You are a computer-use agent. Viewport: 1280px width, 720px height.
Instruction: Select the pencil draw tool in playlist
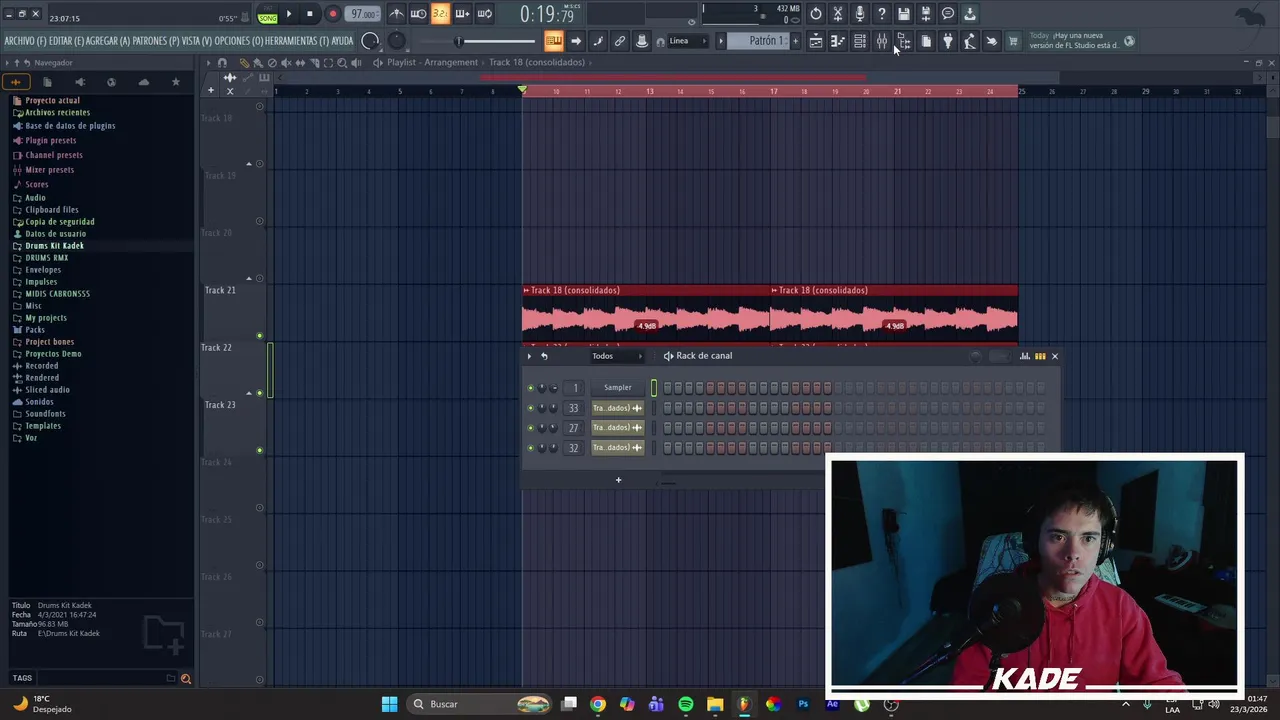tap(244, 62)
